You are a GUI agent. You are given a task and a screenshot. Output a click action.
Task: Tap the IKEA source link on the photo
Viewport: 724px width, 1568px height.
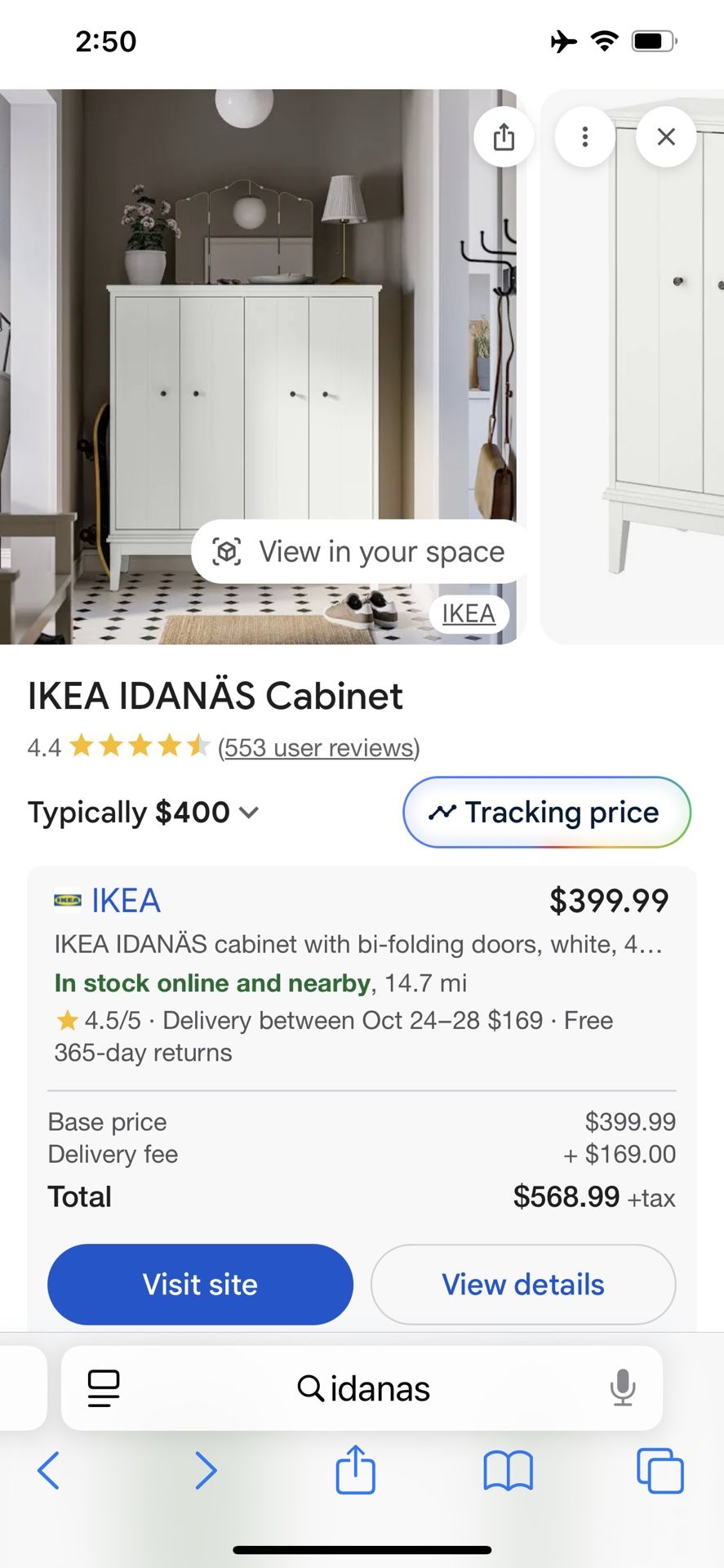[468, 613]
